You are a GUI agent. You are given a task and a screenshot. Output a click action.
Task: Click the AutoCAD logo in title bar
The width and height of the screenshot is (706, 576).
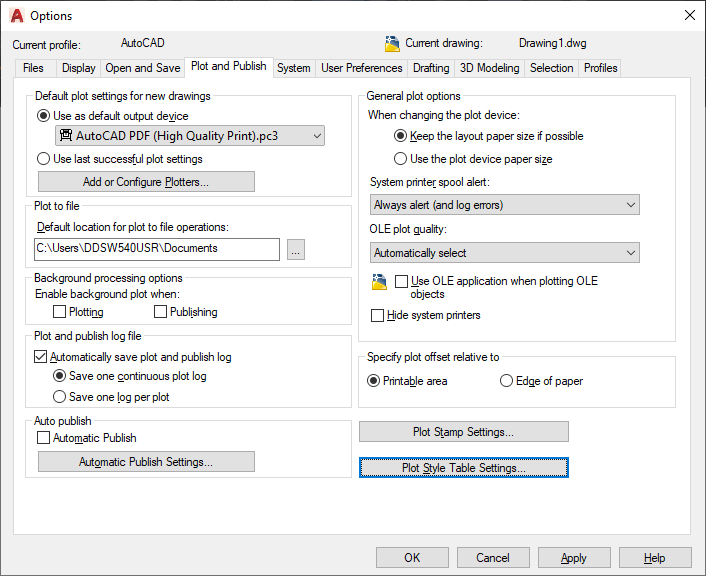16,15
